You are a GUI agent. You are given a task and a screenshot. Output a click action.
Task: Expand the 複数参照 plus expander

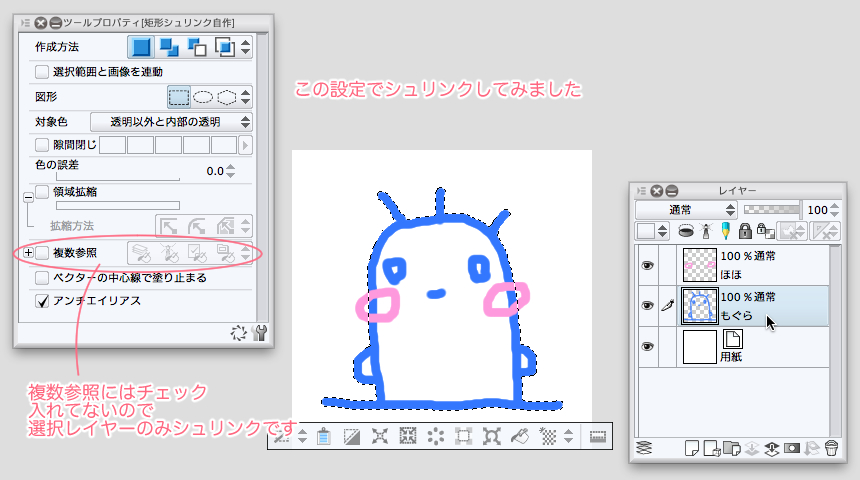[x=27, y=253]
